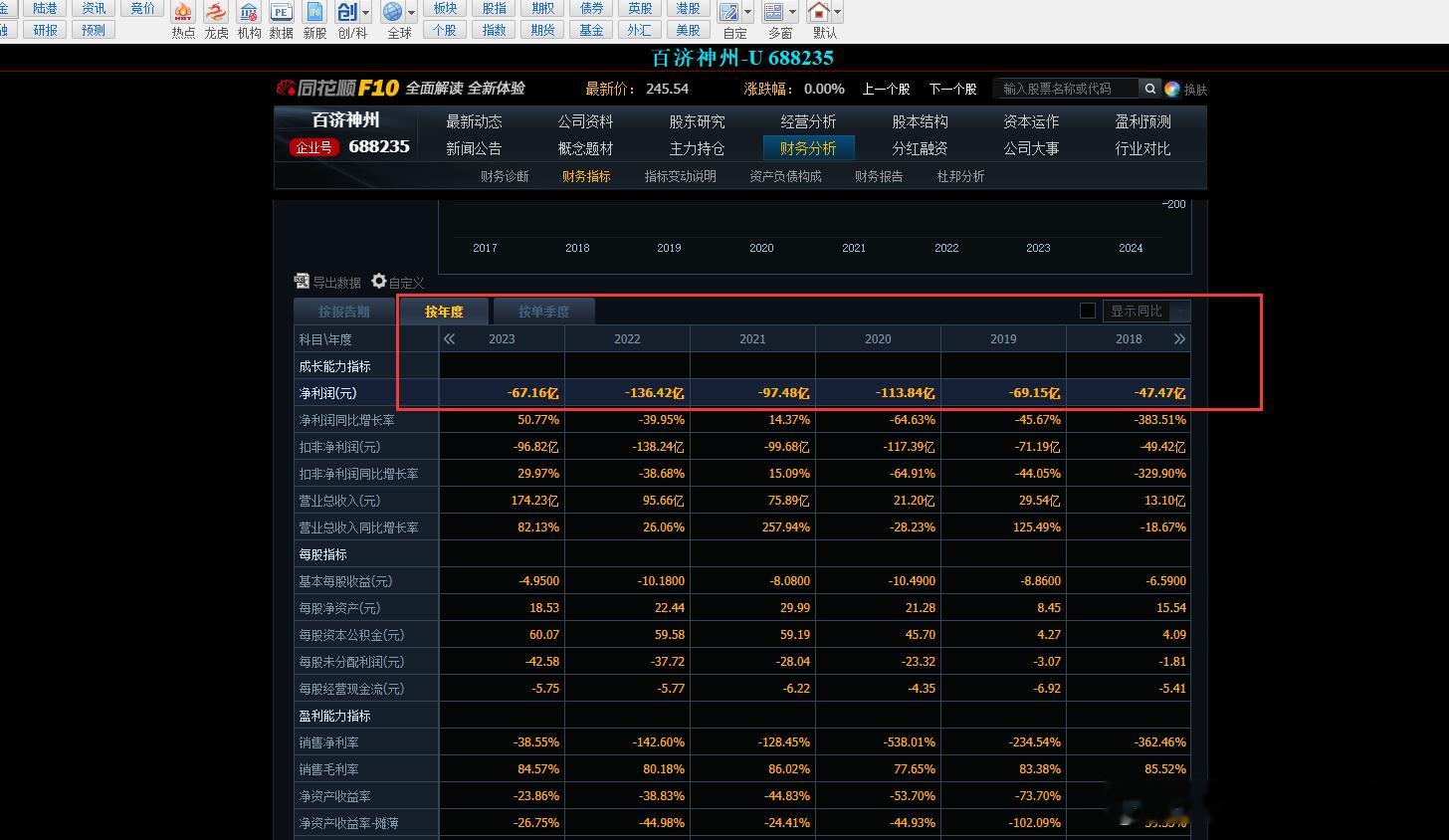Click the » later-years arrow beside 2018
The height and width of the screenshot is (840, 1449).
pyautogui.click(x=1179, y=339)
